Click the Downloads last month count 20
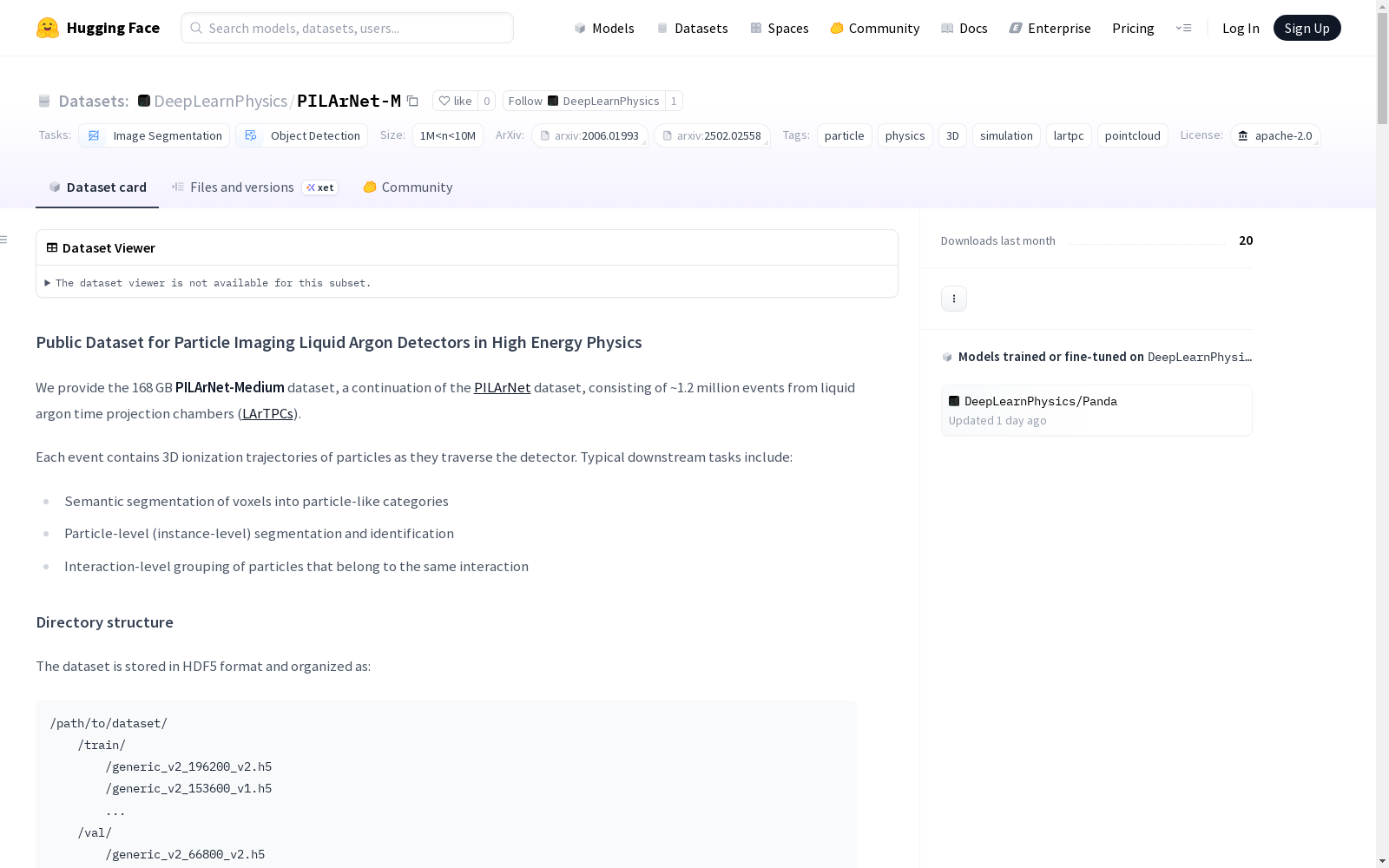1389x868 pixels. [1246, 240]
